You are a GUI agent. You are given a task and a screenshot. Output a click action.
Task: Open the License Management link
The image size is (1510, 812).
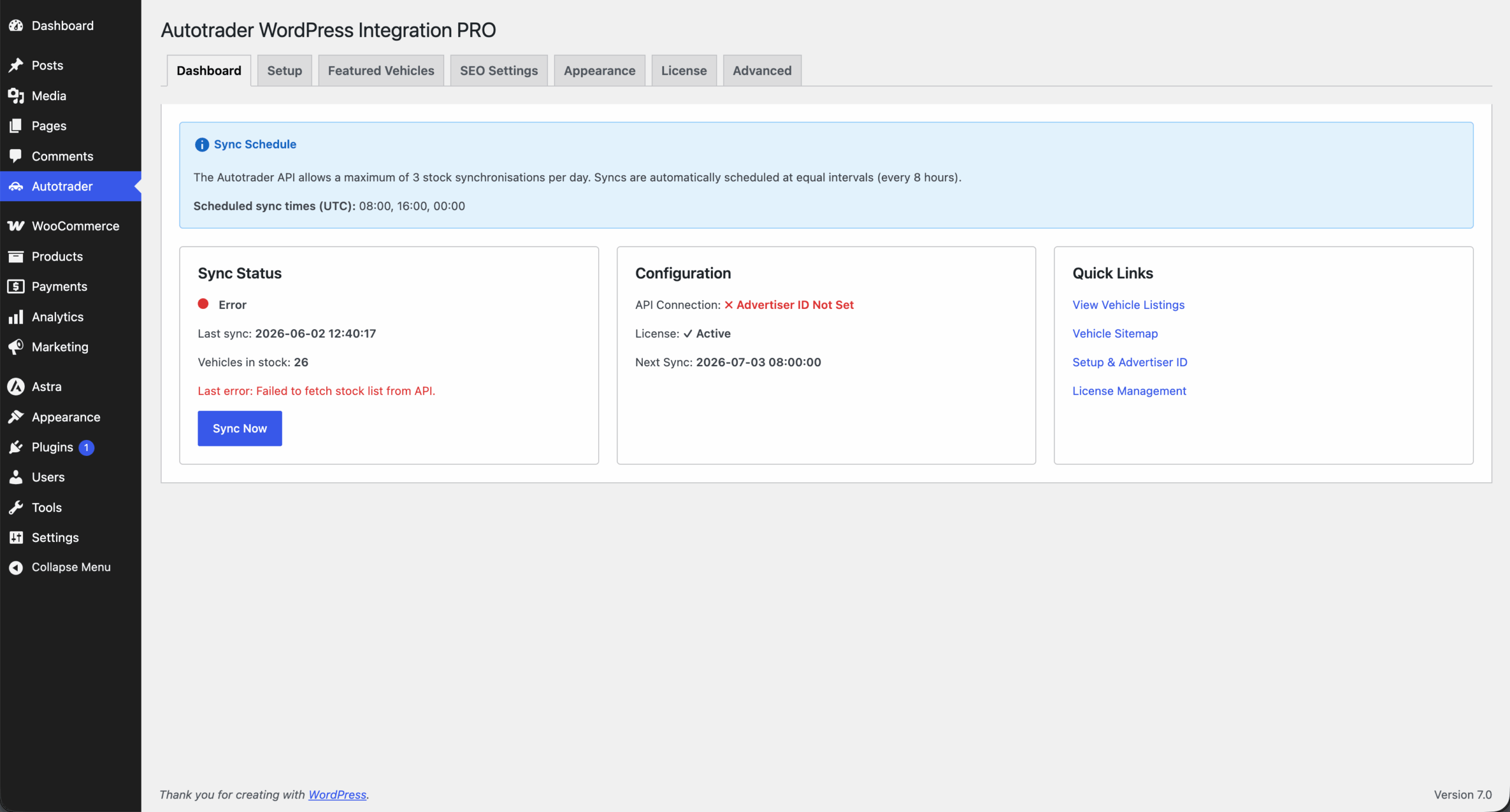(1129, 391)
